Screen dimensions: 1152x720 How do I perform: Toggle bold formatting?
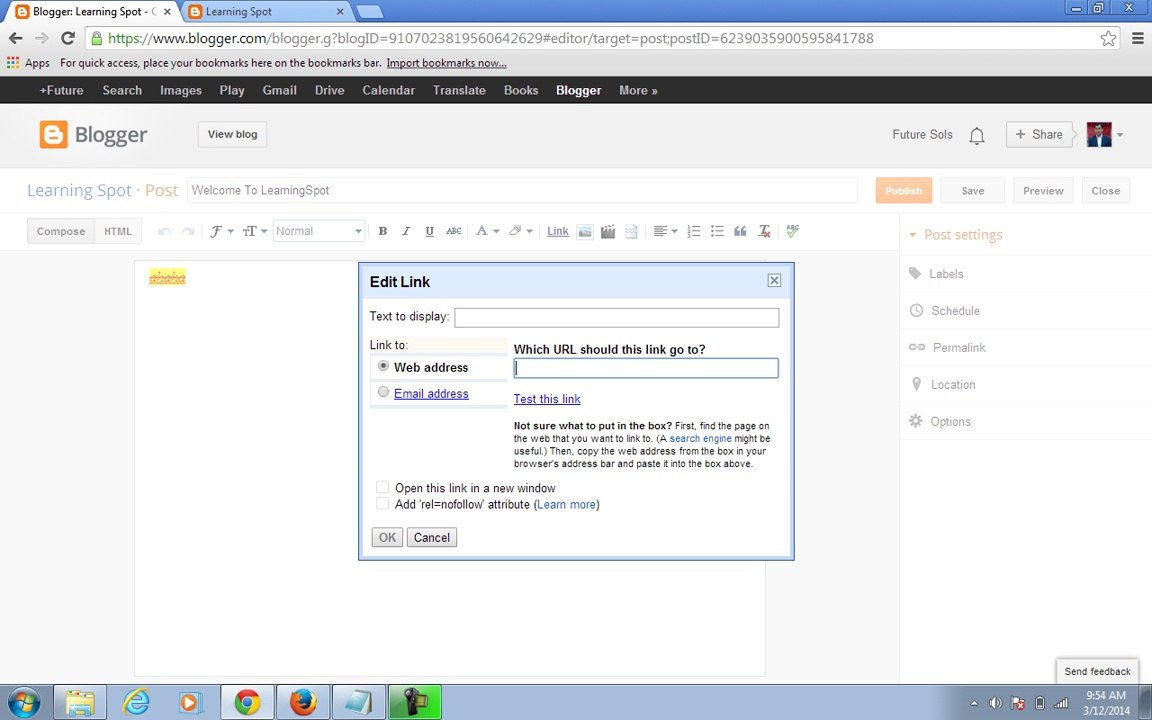[x=383, y=231]
